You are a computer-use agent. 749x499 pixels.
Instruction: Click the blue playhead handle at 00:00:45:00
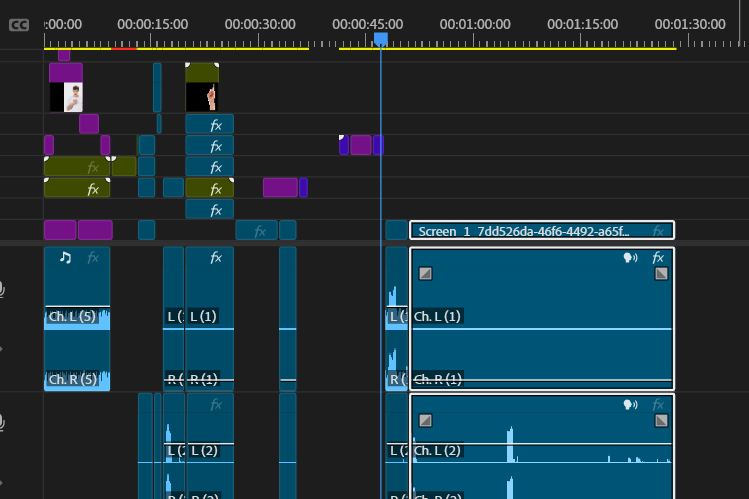[381, 39]
